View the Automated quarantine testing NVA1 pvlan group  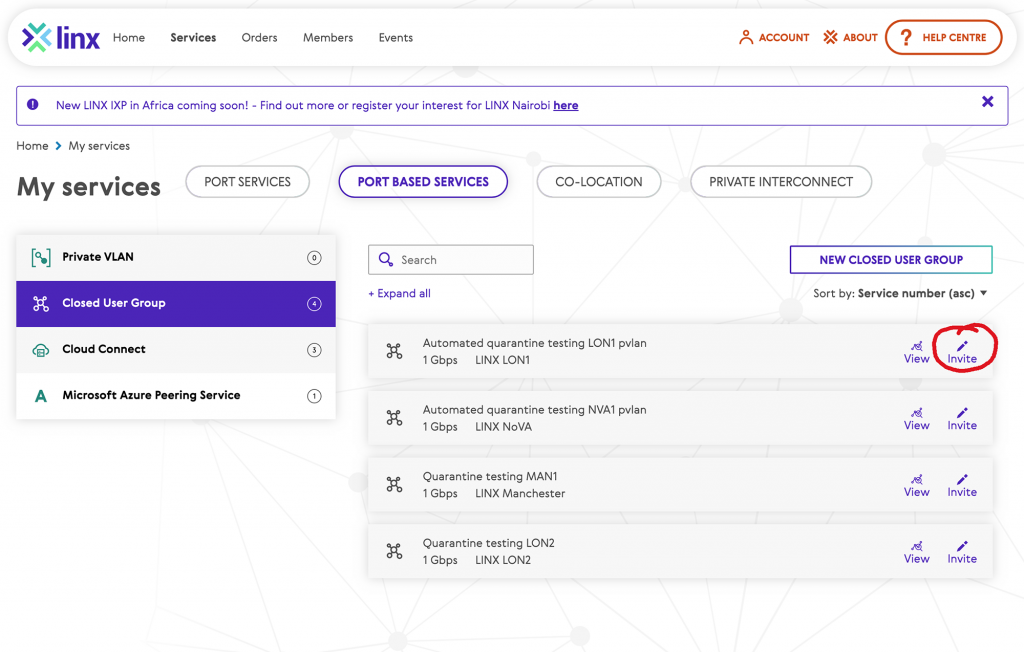916,419
